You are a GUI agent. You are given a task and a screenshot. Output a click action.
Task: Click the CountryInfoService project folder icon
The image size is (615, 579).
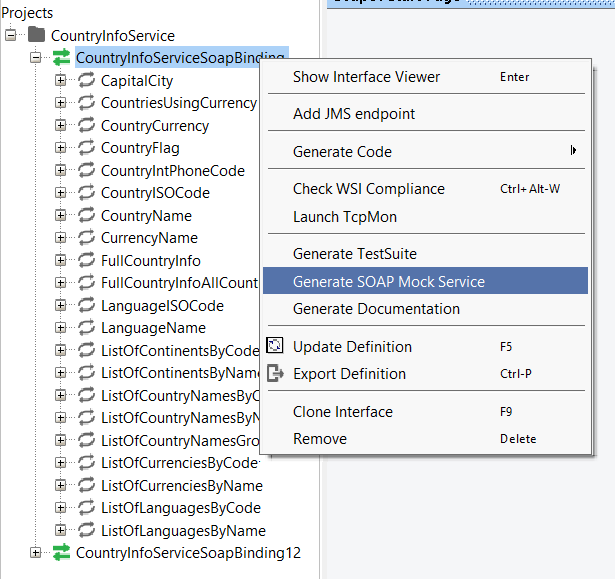[37, 35]
